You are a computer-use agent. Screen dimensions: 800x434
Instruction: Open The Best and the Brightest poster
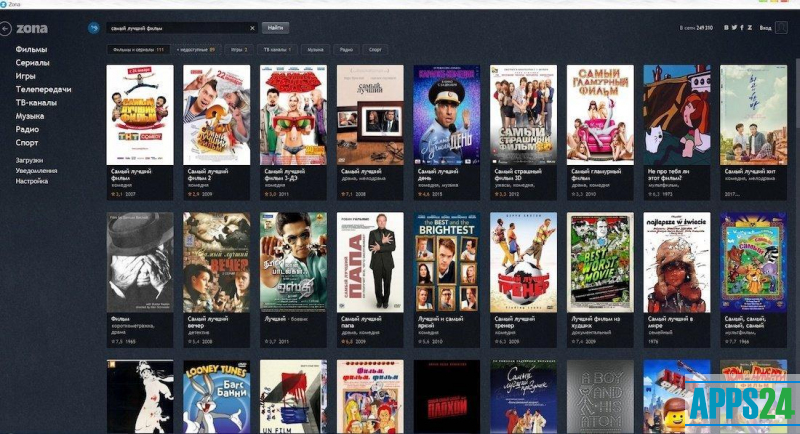pyautogui.click(x=446, y=262)
